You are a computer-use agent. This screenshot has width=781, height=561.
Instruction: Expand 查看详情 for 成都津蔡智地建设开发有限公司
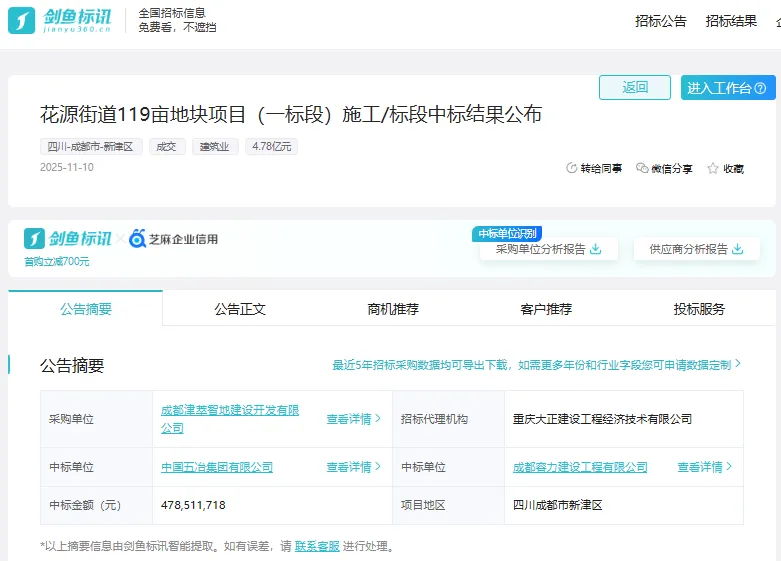353,419
